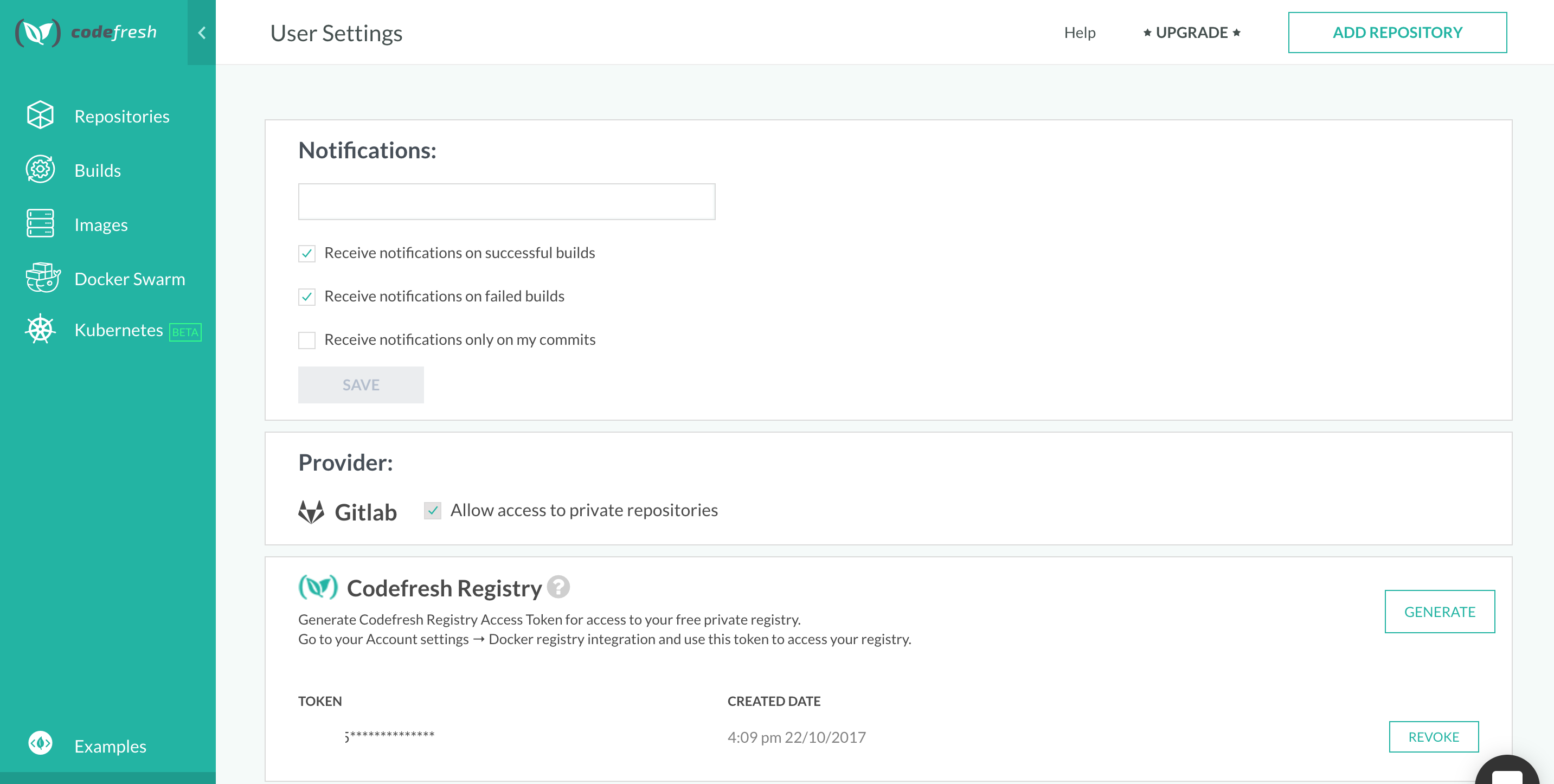The height and width of the screenshot is (784, 1554).
Task: Disable notifications on failed builds
Action: coord(306,297)
